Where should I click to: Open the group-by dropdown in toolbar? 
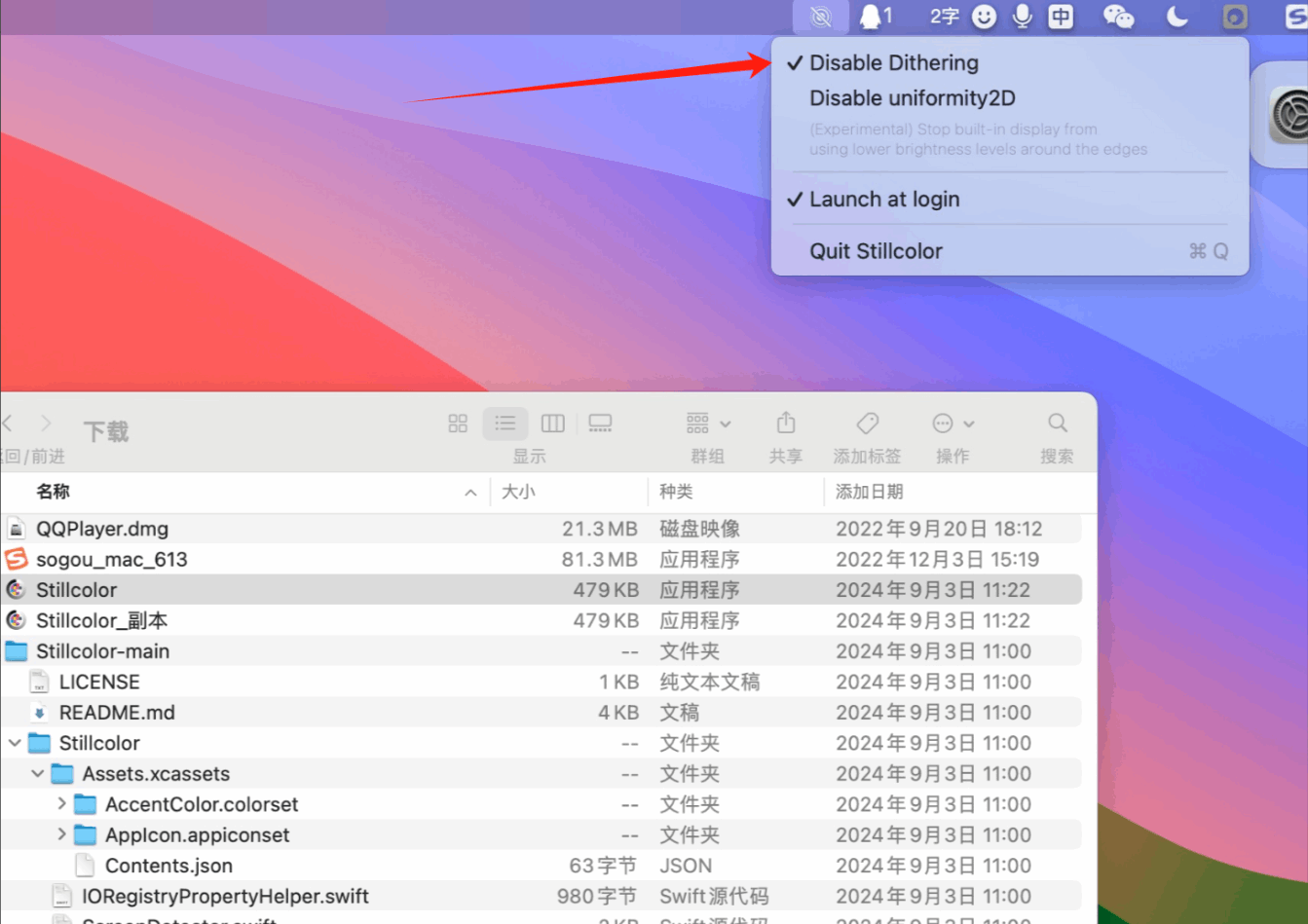click(708, 424)
